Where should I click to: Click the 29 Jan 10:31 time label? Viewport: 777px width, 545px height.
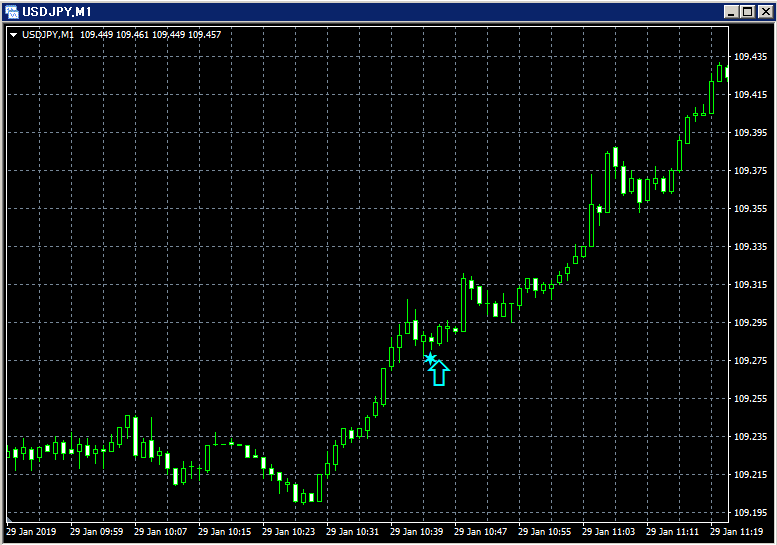tap(352, 532)
